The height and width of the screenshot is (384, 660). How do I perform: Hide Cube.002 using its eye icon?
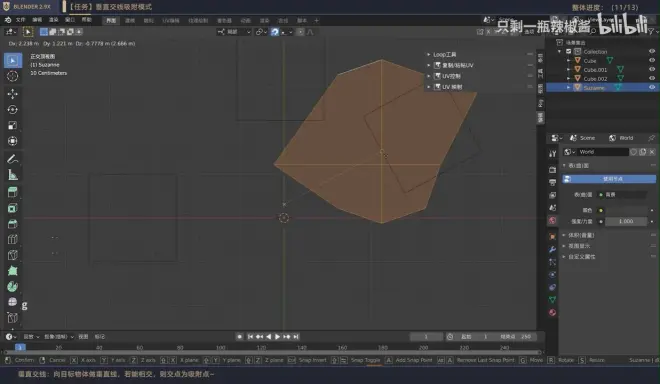pos(652,78)
